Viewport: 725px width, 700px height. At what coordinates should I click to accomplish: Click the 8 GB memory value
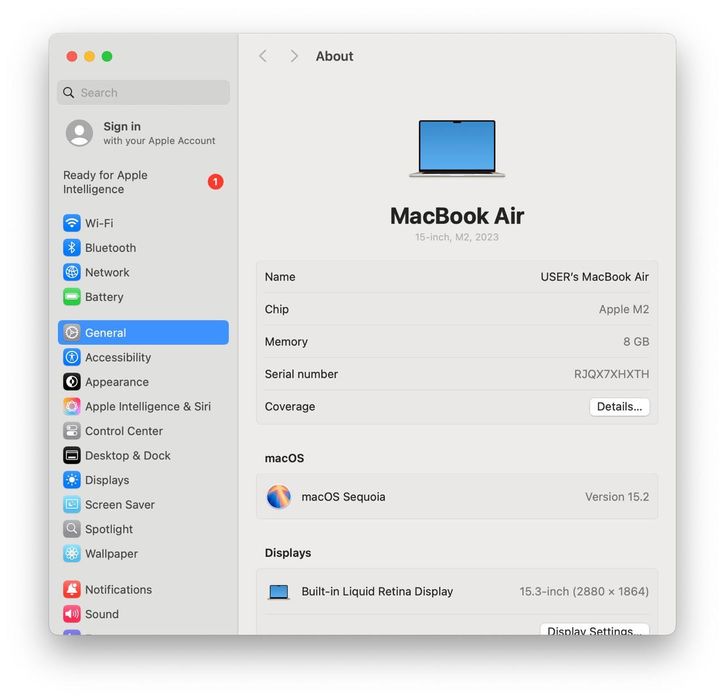coord(636,342)
